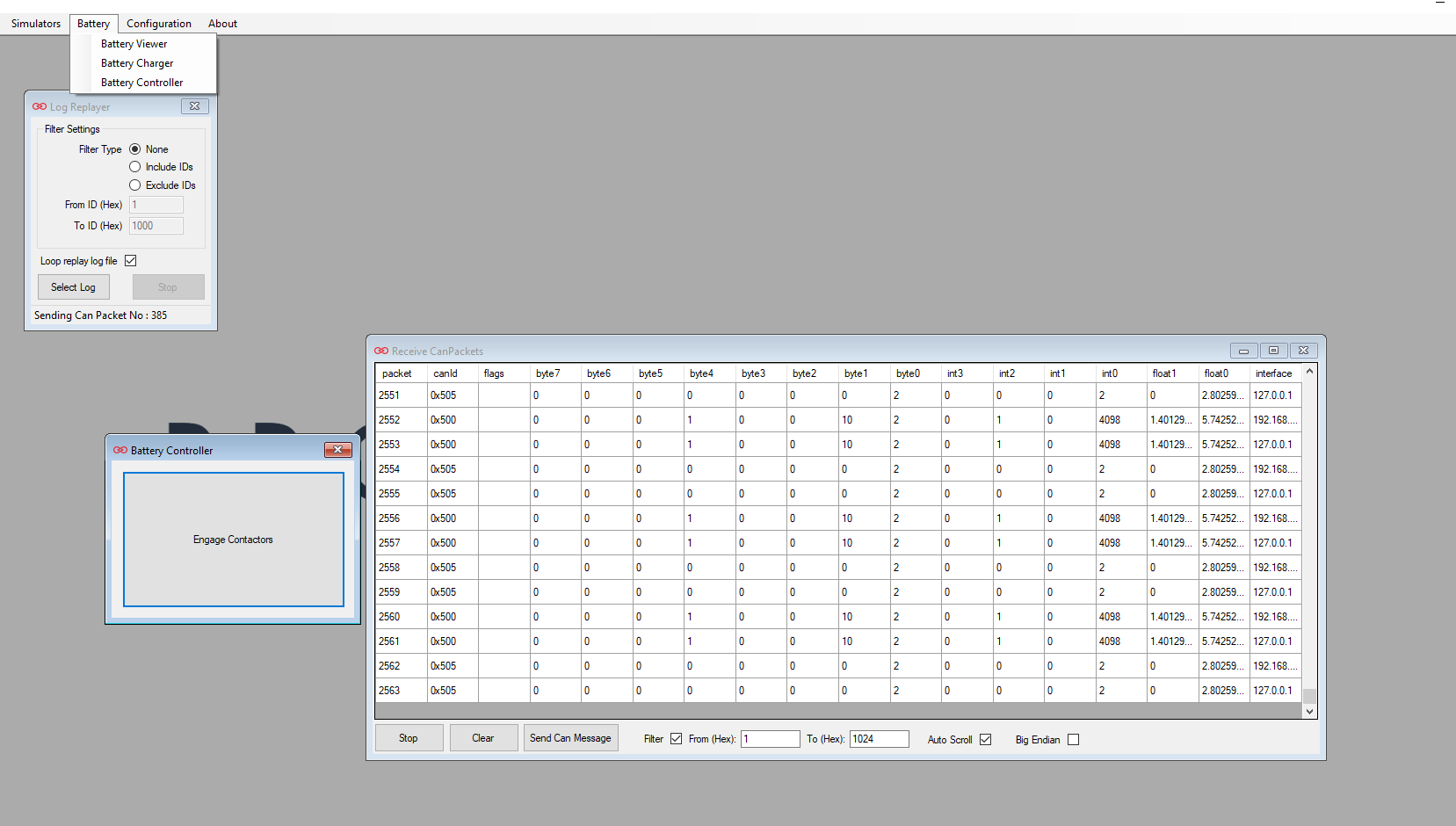Image resolution: width=1456 pixels, height=826 pixels.
Task: Clear the received CAN packets list
Action: point(483,738)
